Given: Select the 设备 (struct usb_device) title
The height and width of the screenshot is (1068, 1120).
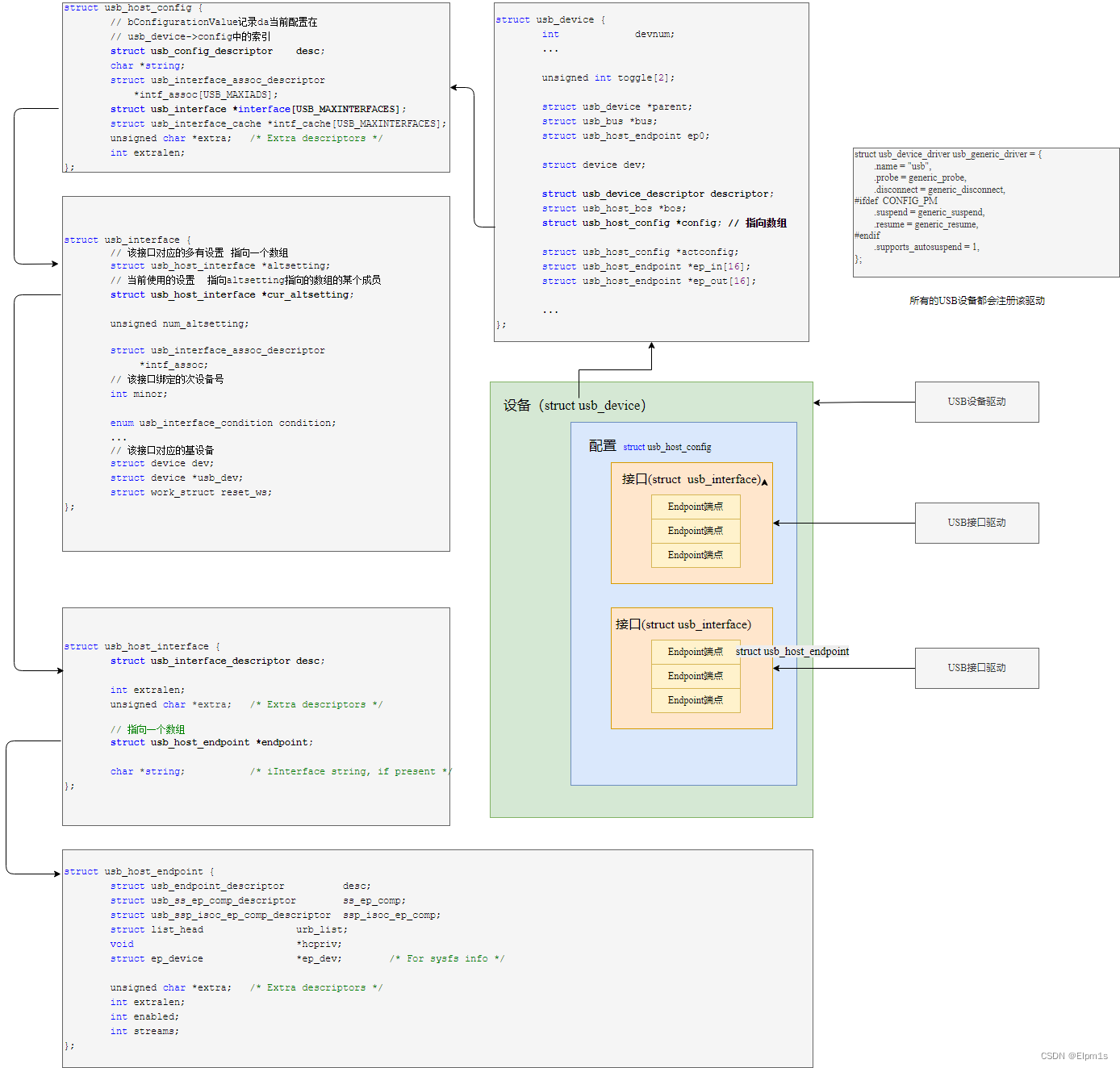Looking at the screenshot, I should tap(574, 405).
